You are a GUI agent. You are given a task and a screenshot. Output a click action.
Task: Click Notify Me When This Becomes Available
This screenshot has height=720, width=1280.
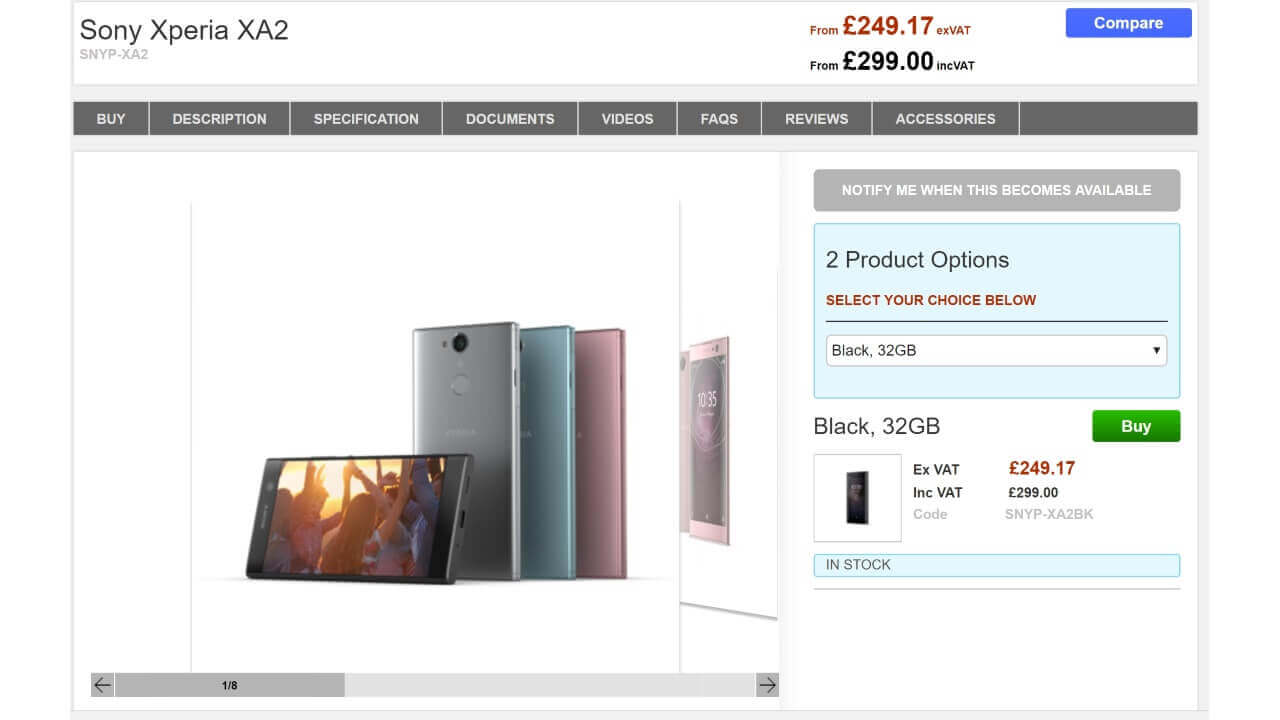(996, 190)
